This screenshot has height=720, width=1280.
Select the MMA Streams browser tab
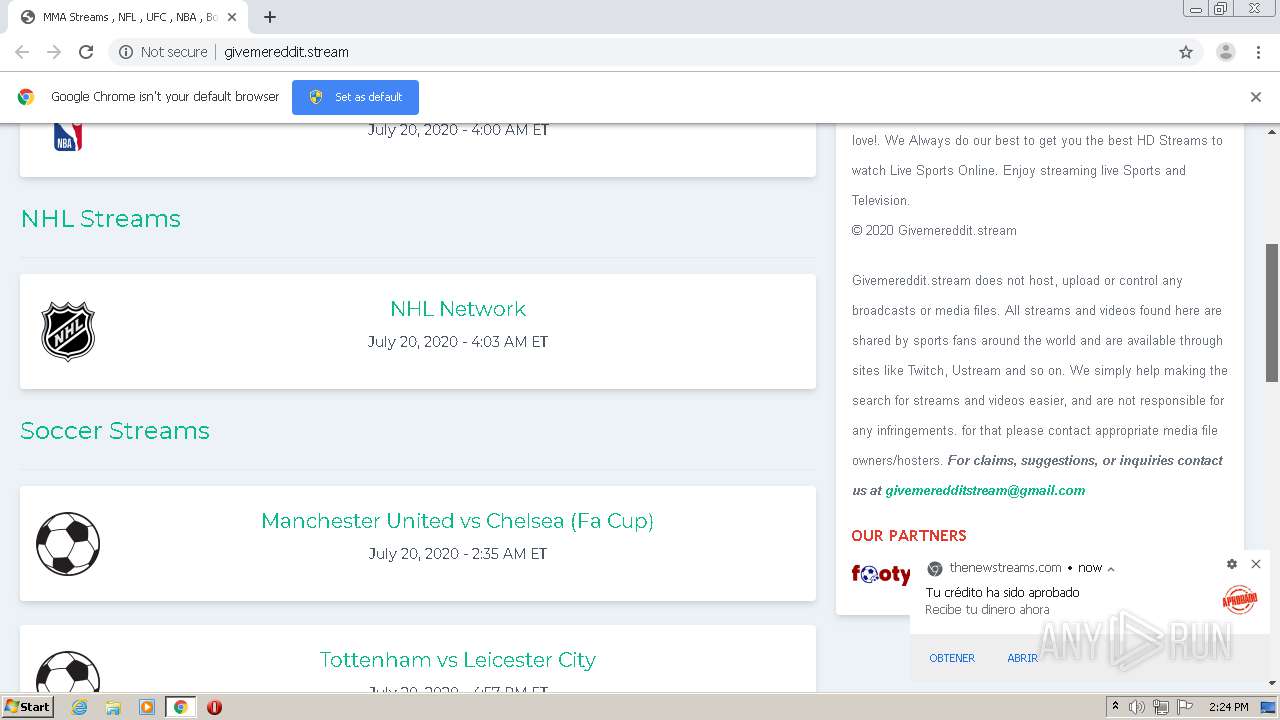(x=128, y=17)
